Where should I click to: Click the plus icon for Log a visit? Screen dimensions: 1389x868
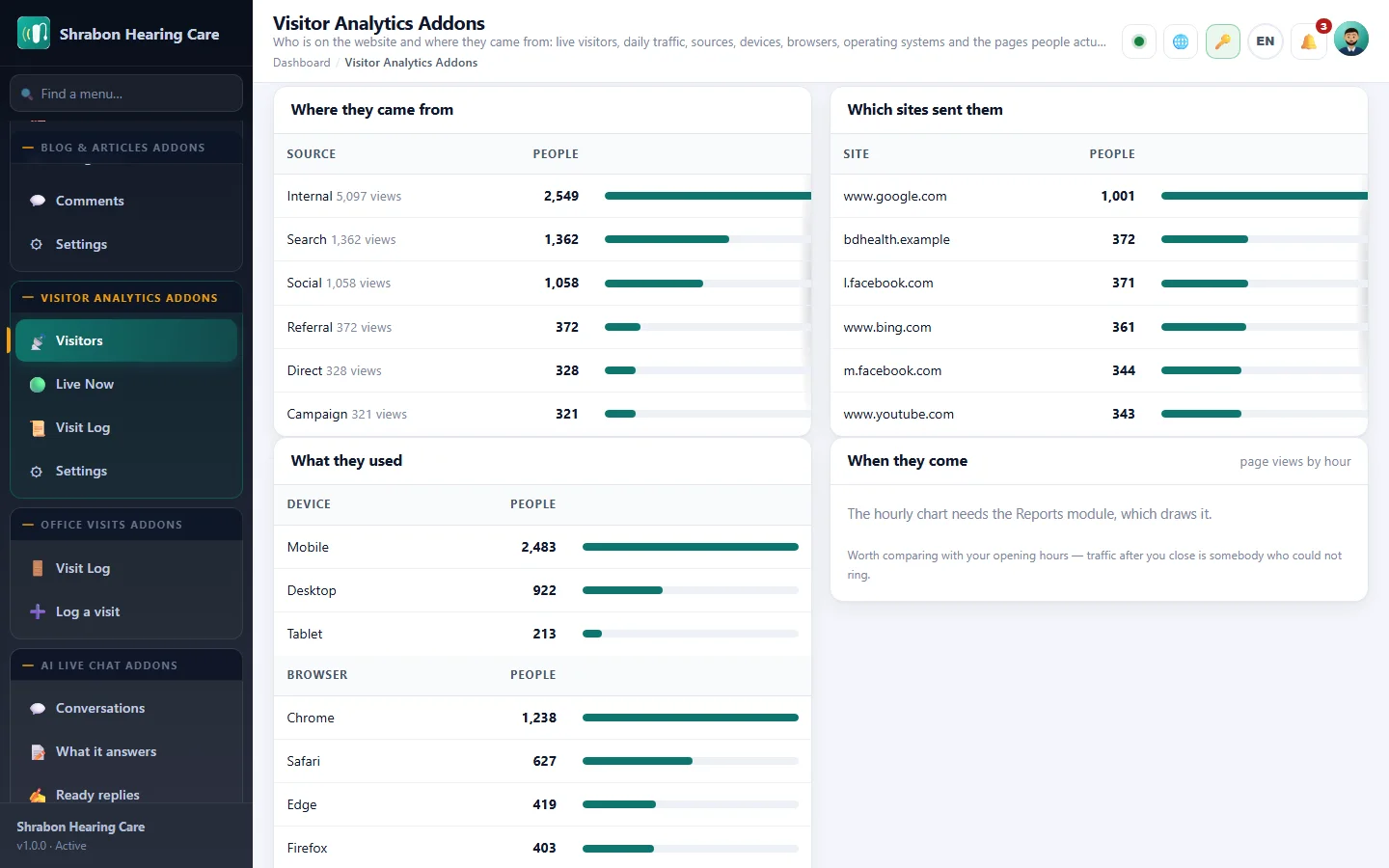[38, 611]
